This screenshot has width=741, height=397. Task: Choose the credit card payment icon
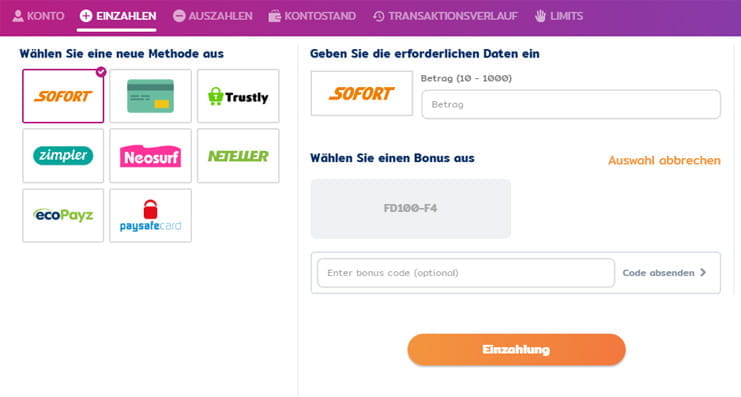150,96
